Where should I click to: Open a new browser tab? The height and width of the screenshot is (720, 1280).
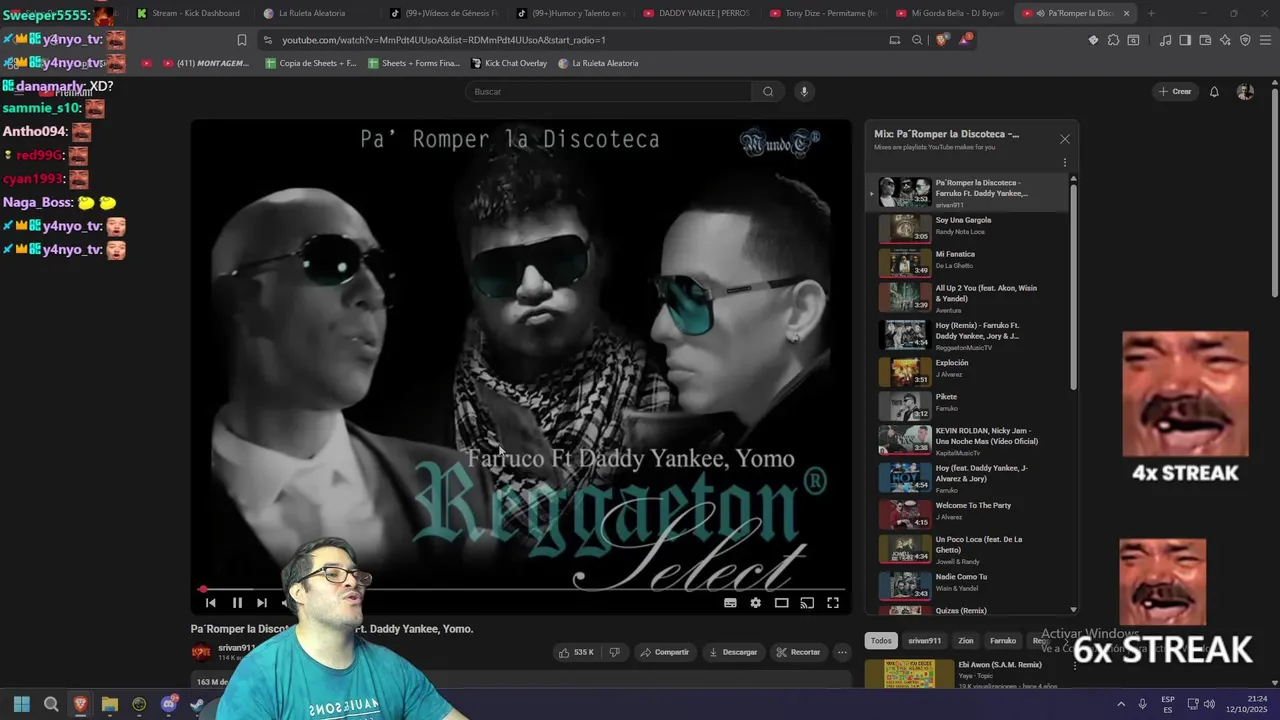point(1151,13)
